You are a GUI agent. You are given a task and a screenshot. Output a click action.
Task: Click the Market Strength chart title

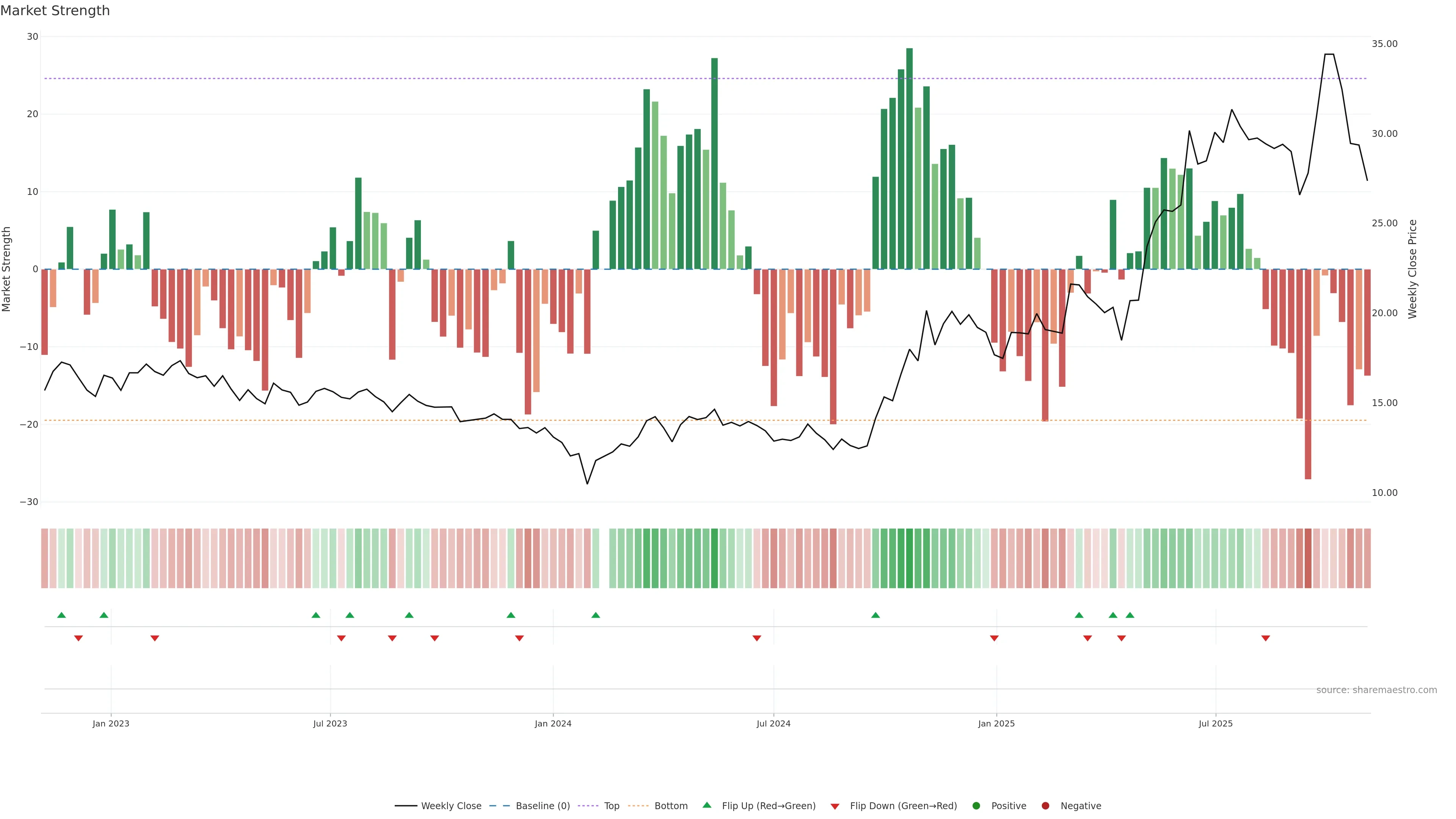[55, 11]
